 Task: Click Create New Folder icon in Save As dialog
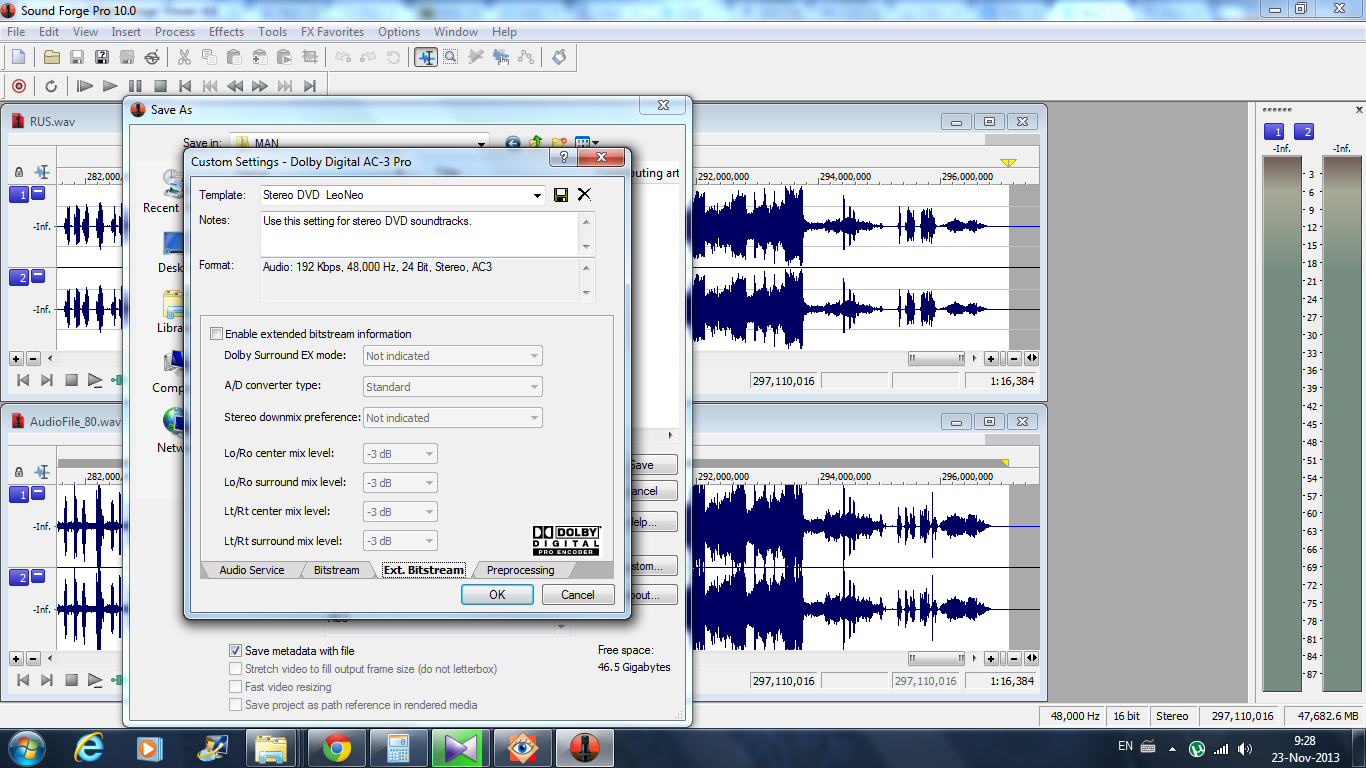[x=559, y=144]
